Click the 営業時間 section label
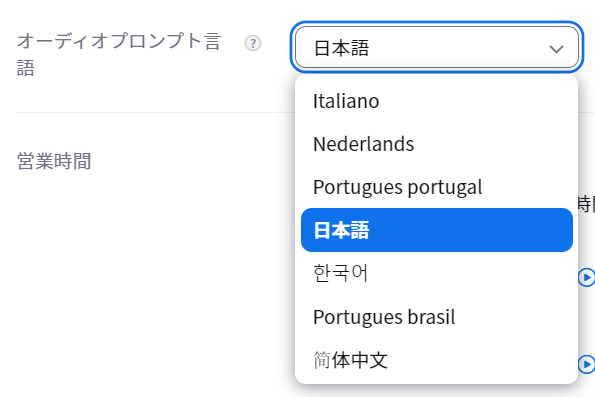595x397 pixels. [x=54, y=161]
